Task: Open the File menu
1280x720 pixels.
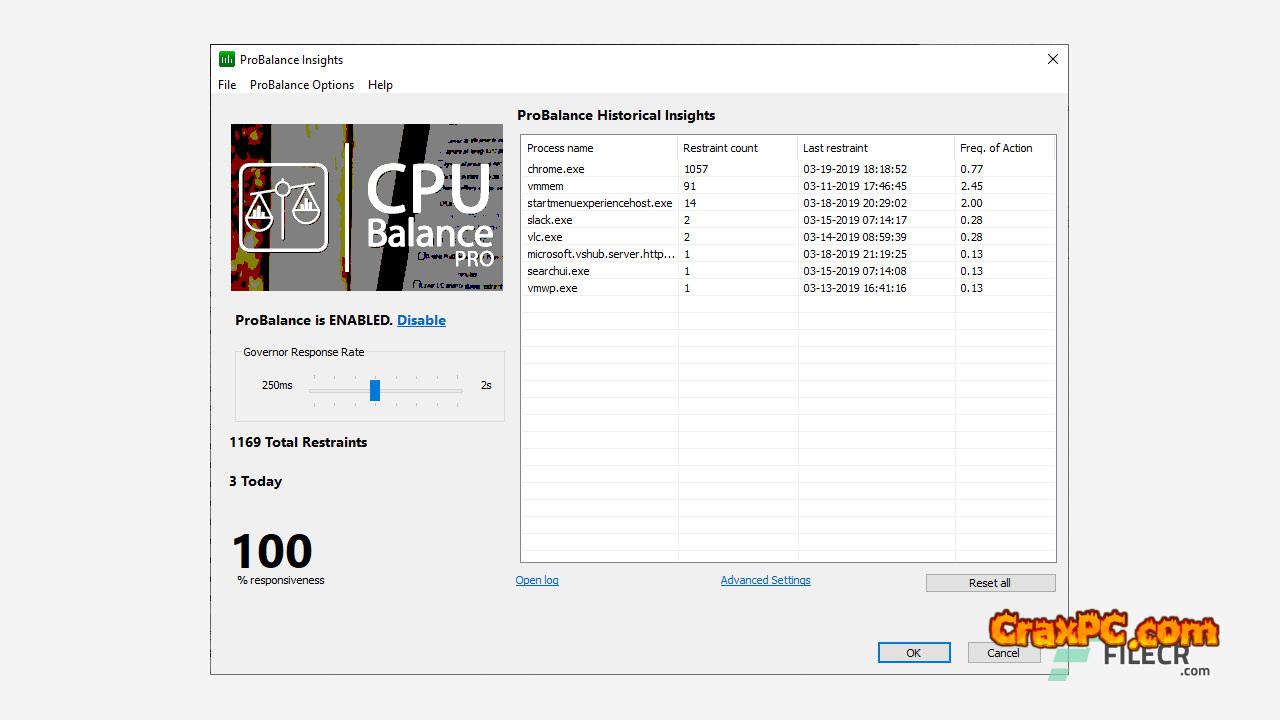Action: tap(227, 85)
